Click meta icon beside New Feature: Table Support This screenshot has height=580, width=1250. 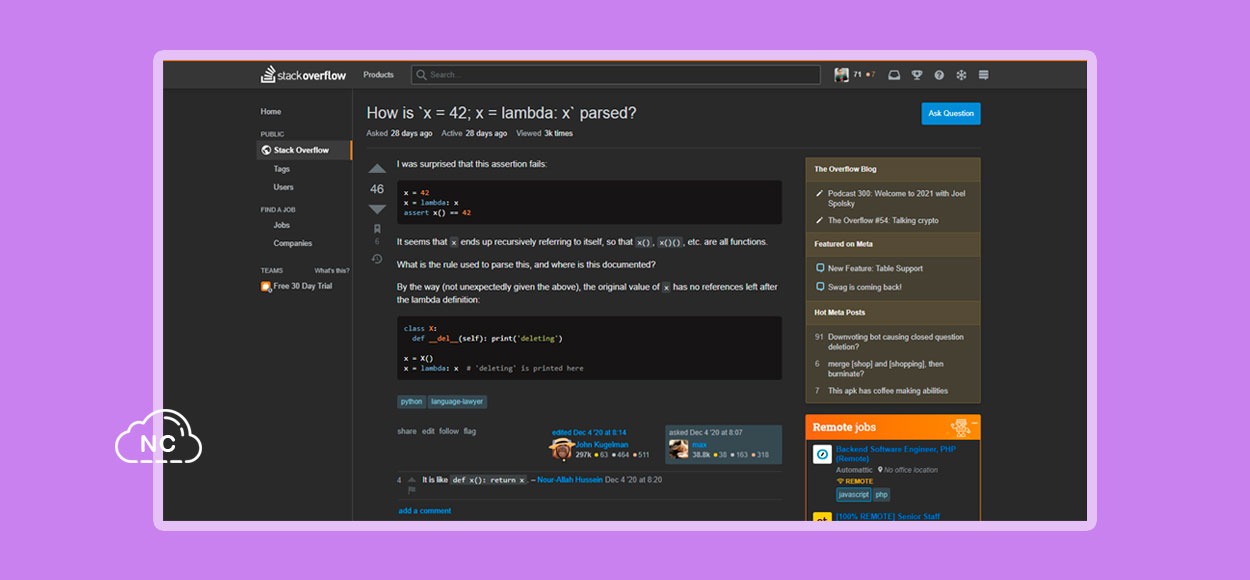819,268
